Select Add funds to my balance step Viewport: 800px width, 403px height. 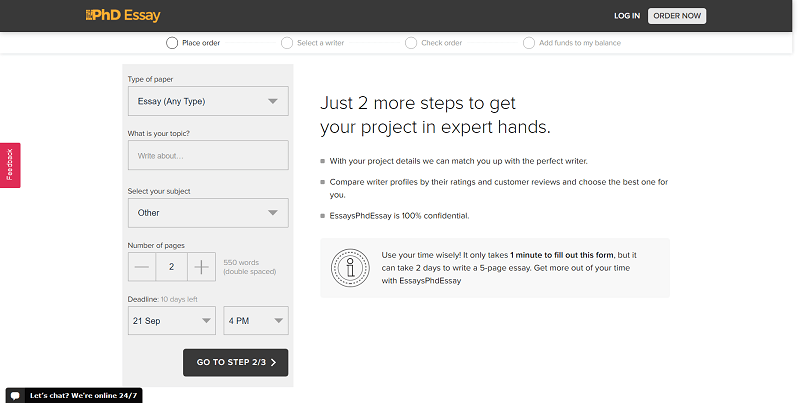[529, 43]
